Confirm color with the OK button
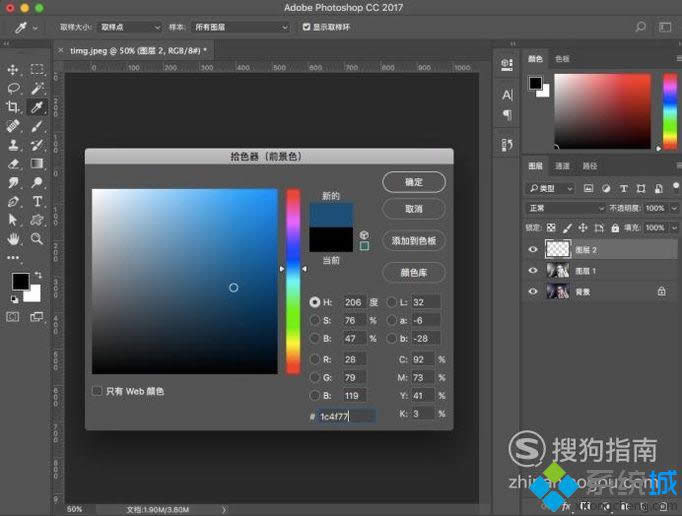 [x=414, y=182]
